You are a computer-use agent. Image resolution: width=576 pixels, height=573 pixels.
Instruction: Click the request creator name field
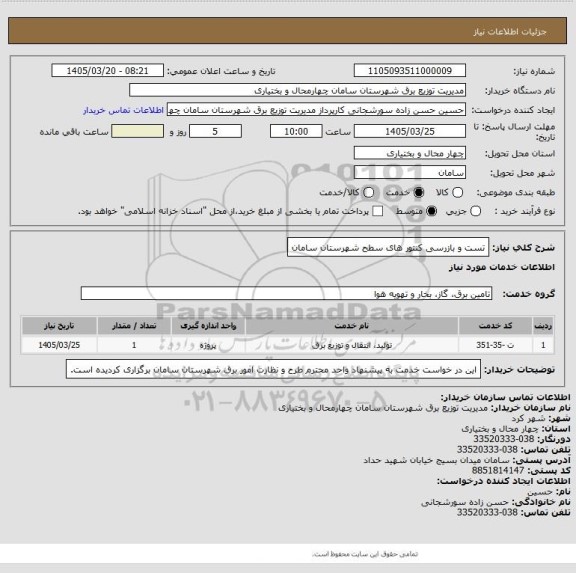(316, 110)
